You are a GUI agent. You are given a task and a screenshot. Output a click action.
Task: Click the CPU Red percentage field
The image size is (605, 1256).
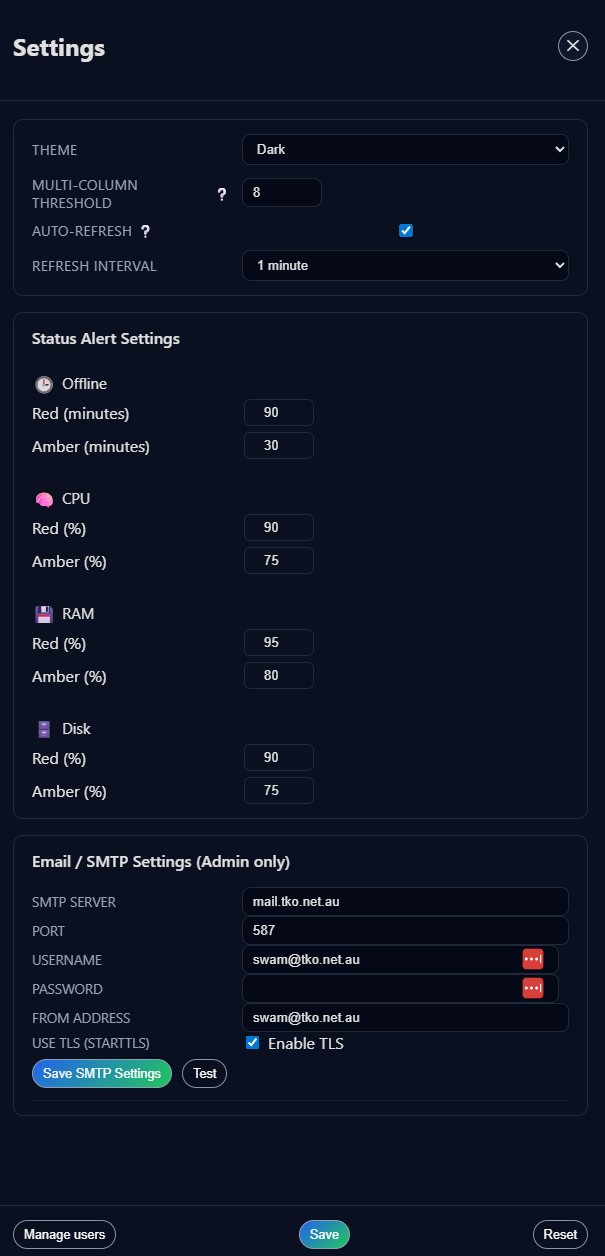[x=279, y=527]
